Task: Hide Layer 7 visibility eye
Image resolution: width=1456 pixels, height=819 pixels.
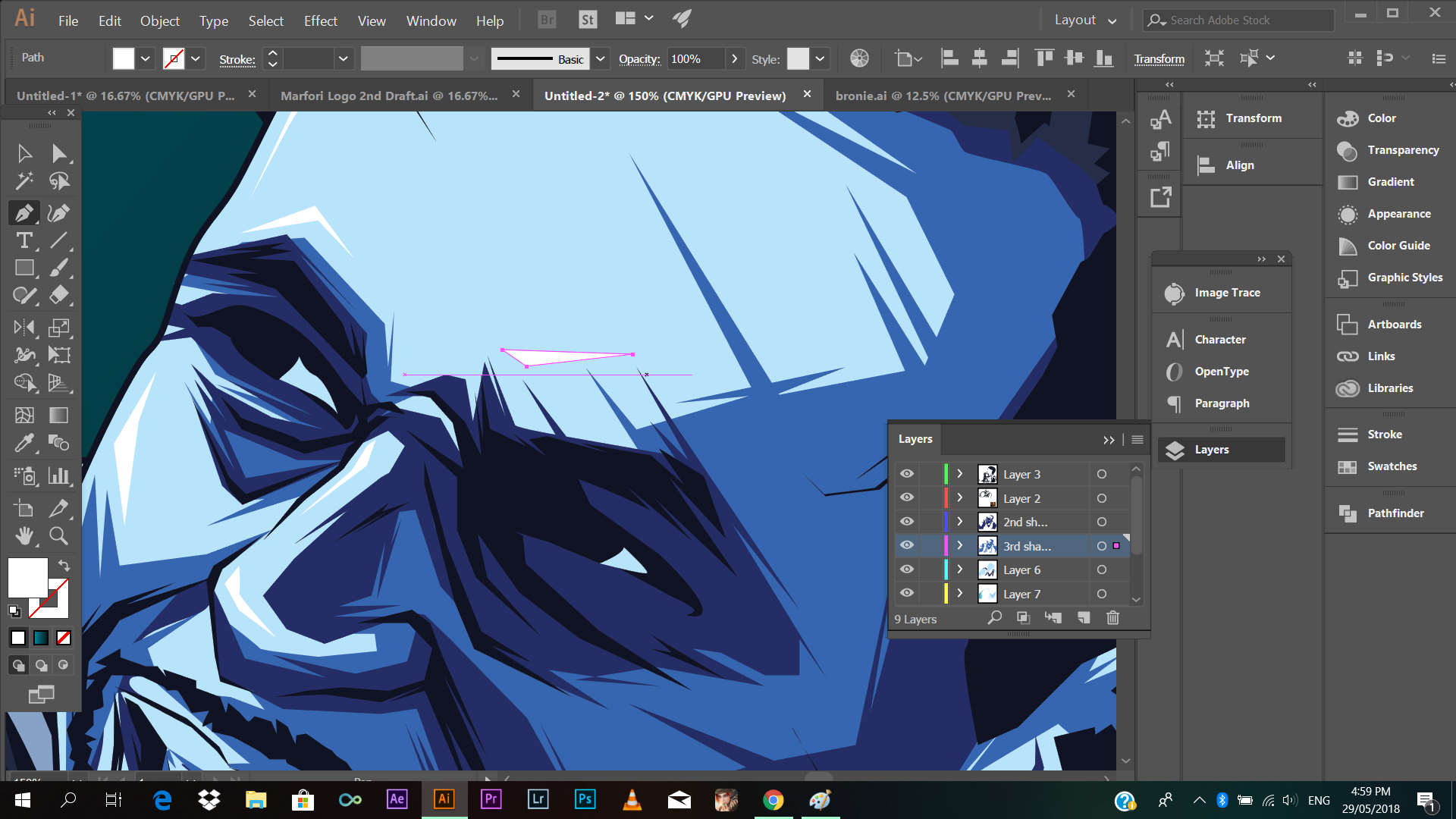Action: [907, 594]
